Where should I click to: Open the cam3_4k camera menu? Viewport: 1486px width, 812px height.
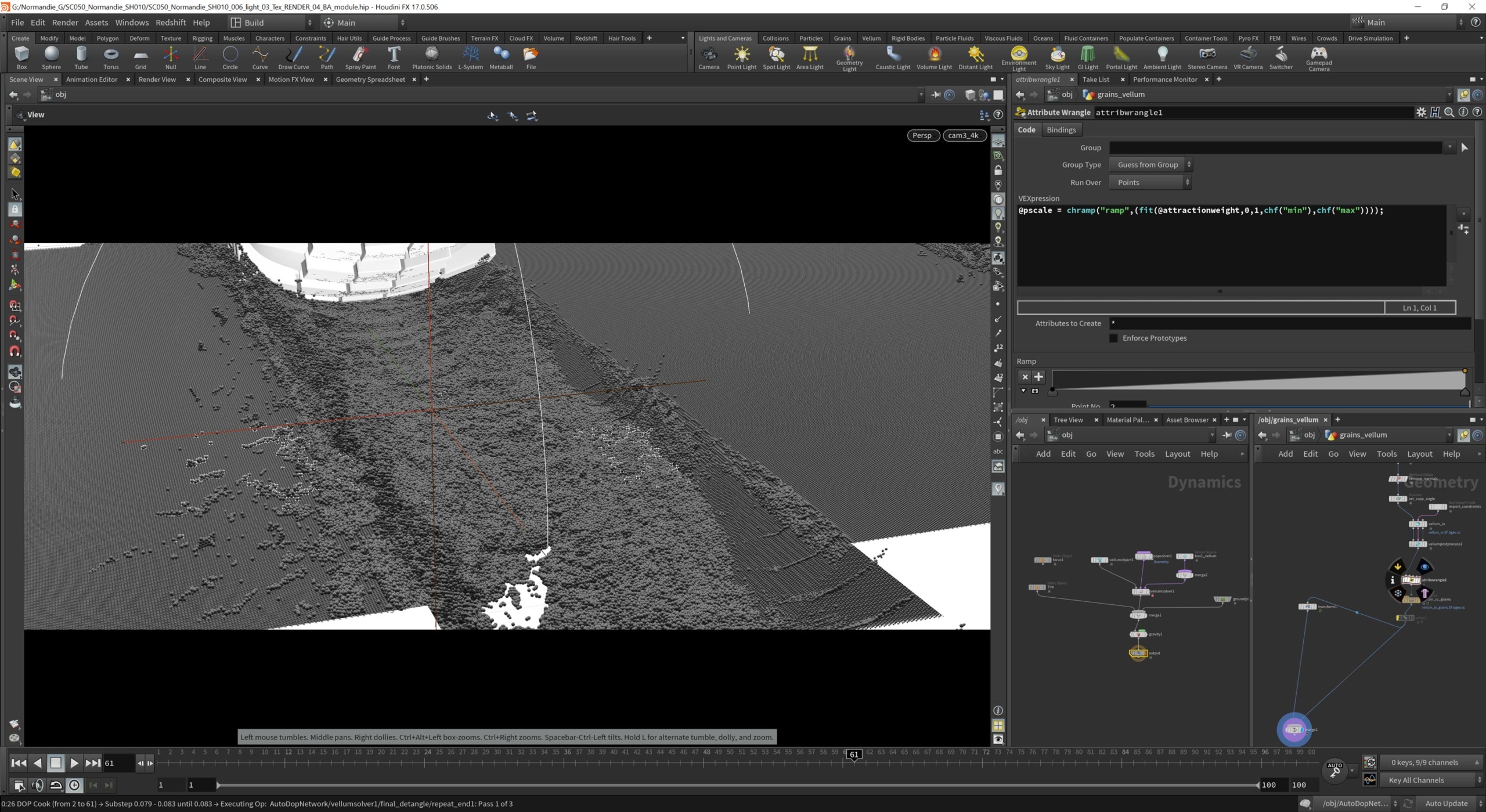964,135
